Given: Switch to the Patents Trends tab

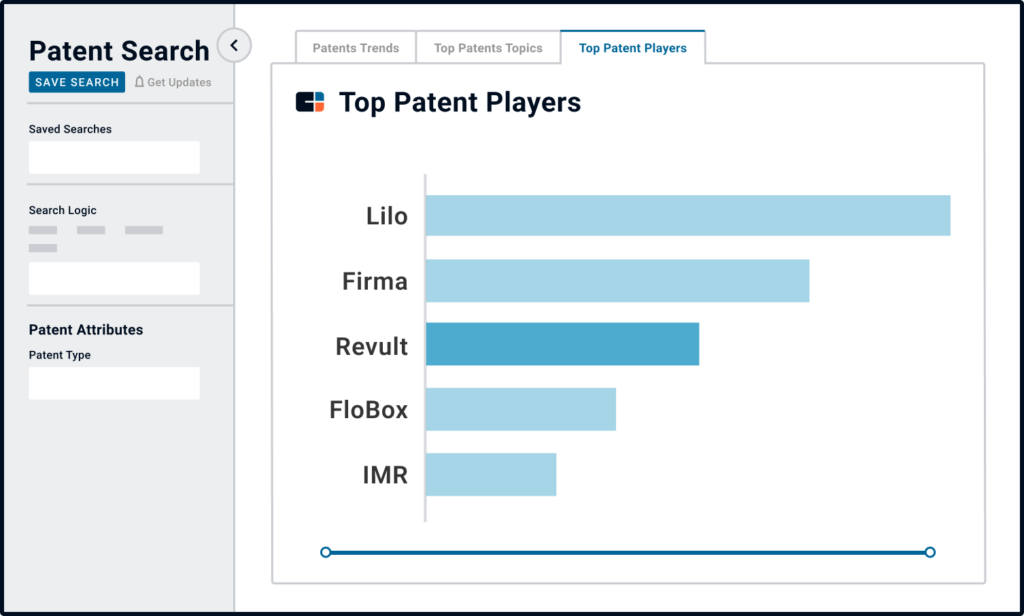Looking at the screenshot, I should tap(355, 48).
